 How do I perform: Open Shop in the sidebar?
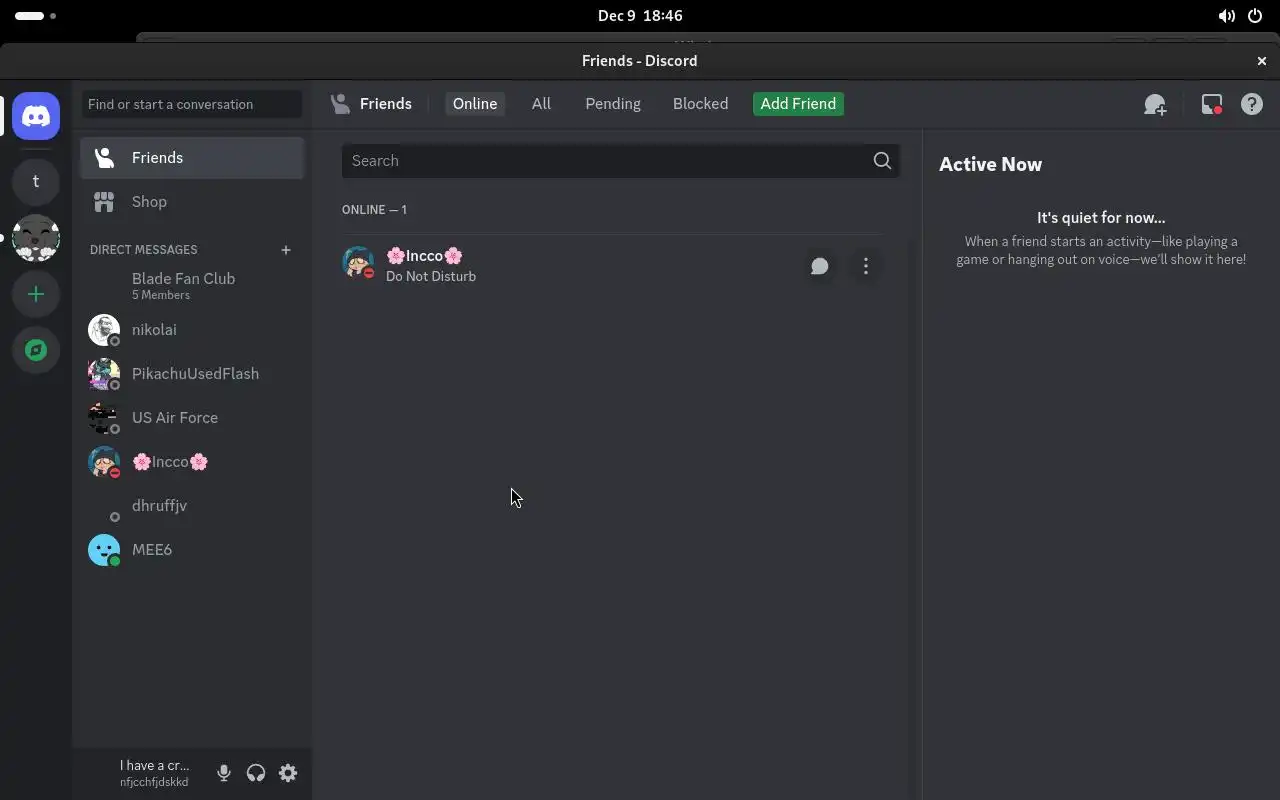tap(192, 202)
